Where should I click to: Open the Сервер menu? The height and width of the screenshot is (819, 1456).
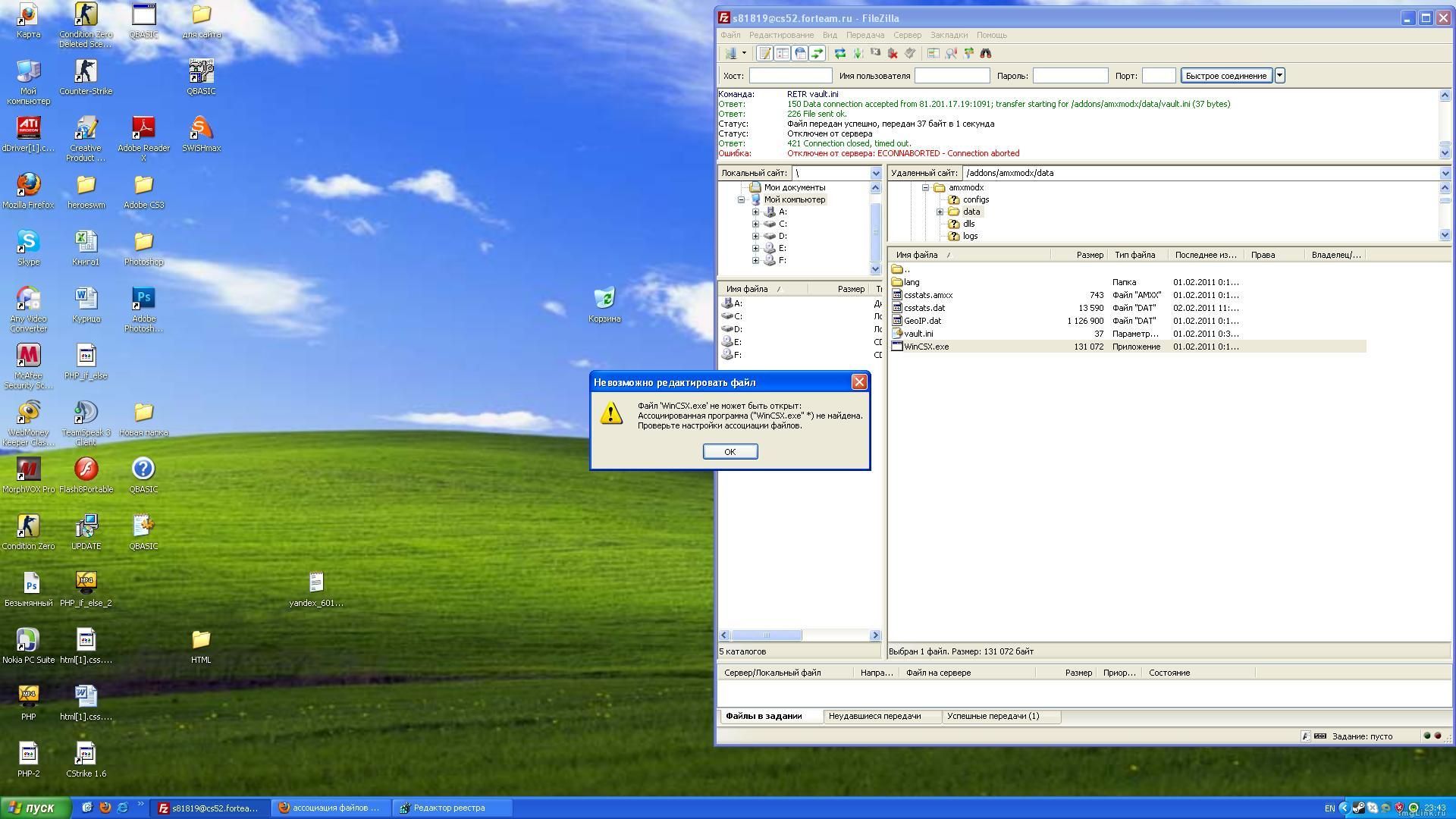907,35
